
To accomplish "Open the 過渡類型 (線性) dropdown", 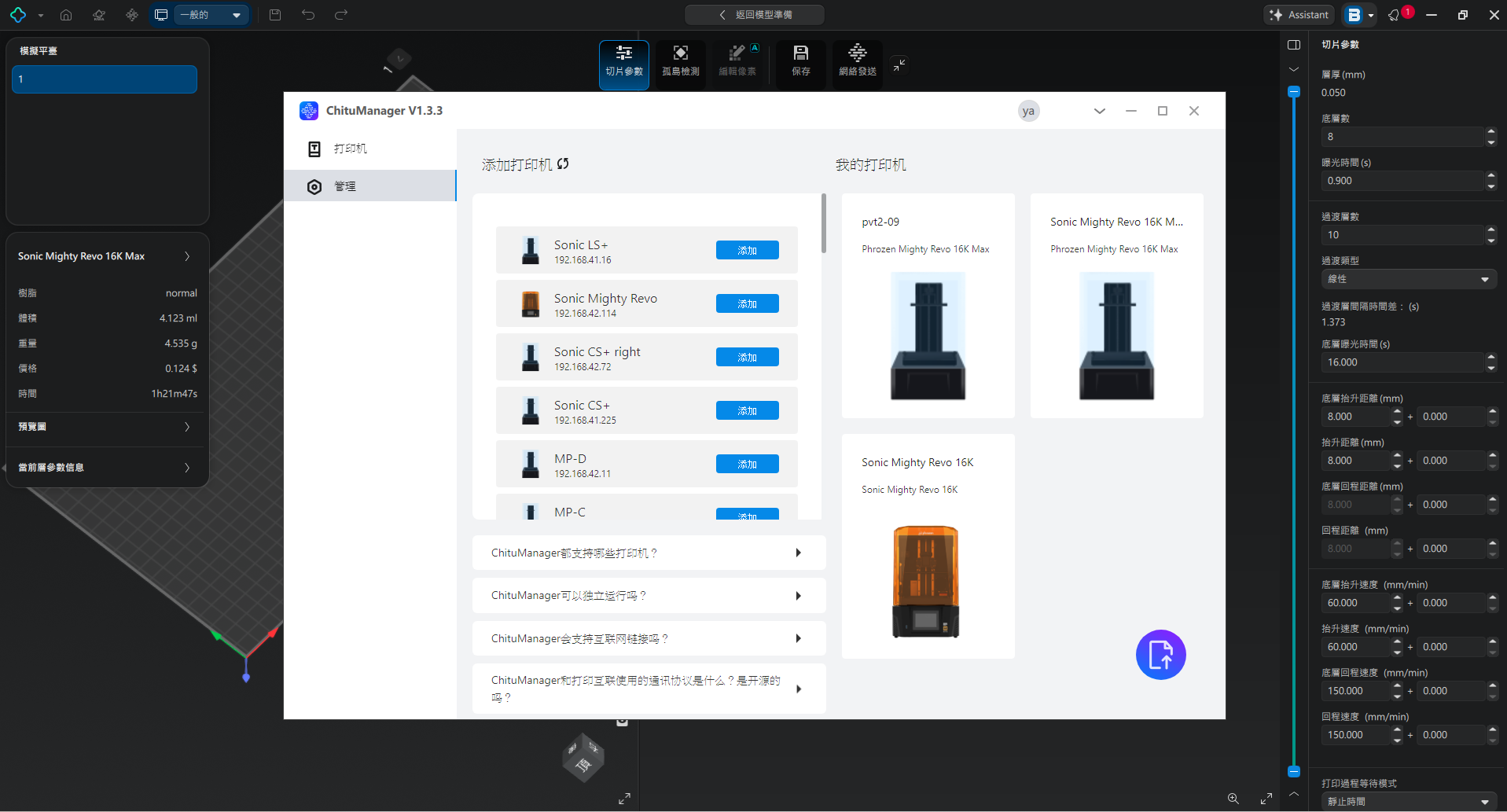I will [1409, 279].
